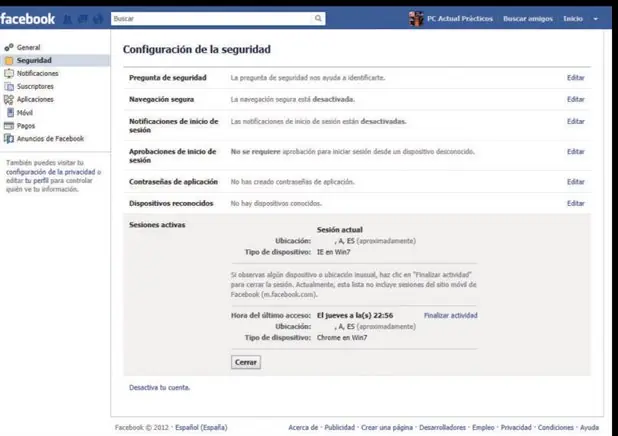The height and width of the screenshot is (436, 618).
Task: Edit Dispositivos reconocidos setting
Action: (575, 203)
